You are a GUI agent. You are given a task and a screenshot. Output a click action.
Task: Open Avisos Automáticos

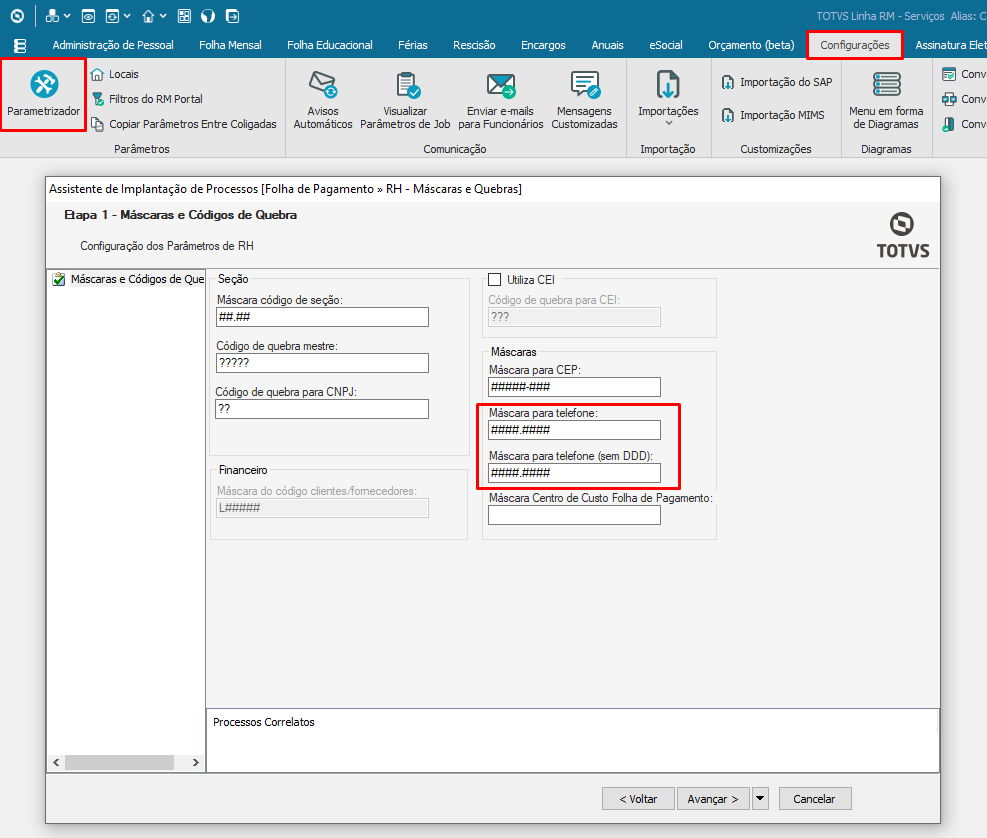pyautogui.click(x=323, y=100)
